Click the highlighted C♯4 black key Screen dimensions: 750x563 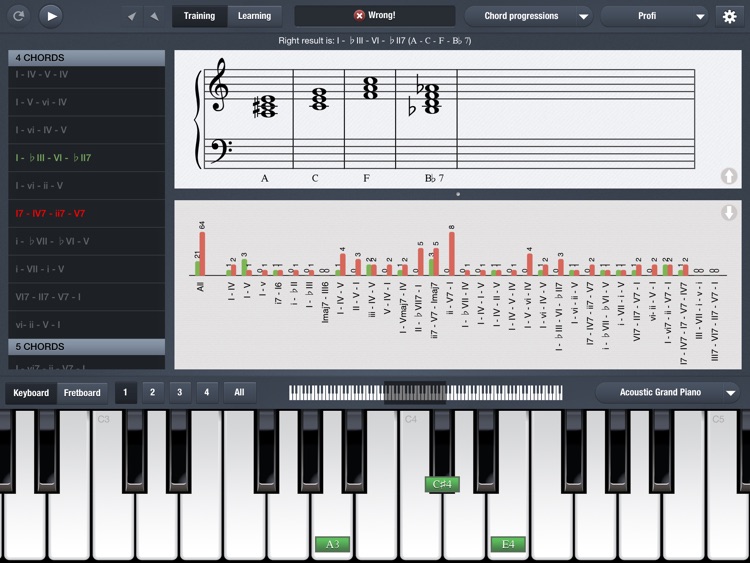pyautogui.click(x=442, y=484)
